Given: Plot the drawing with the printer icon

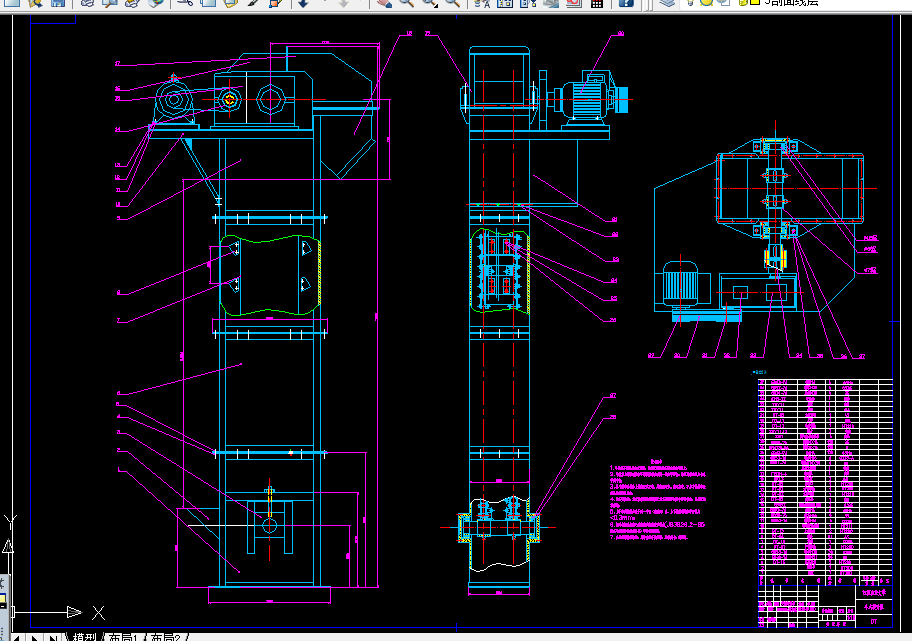Looking at the screenshot, I should (87, 3).
